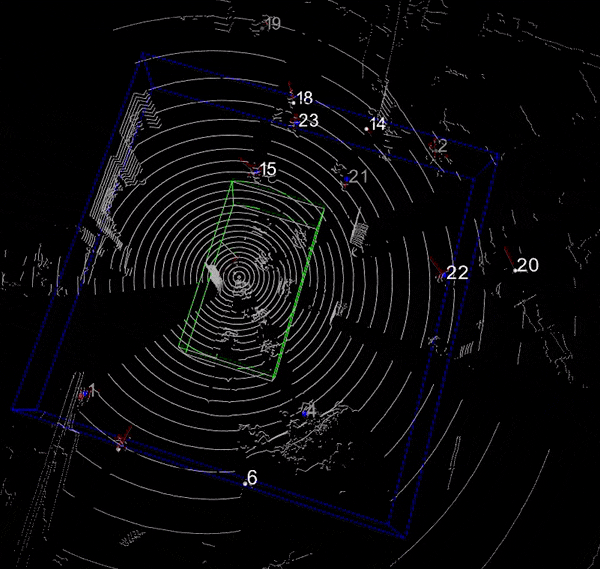Select tracked object label 6

[x=252, y=478]
